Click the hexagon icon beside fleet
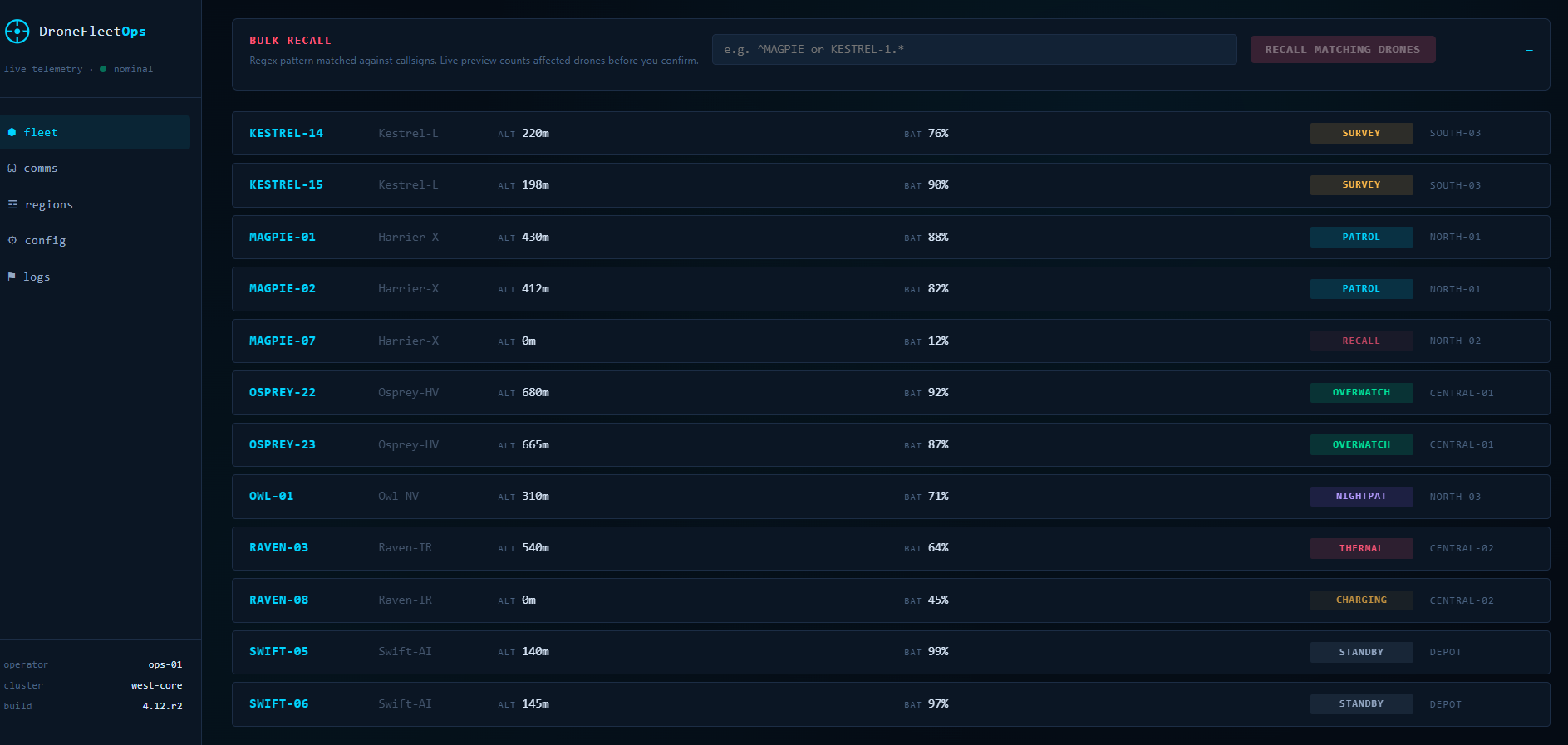Image resolution: width=1568 pixels, height=745 pixels. click(x=12, y=132)
